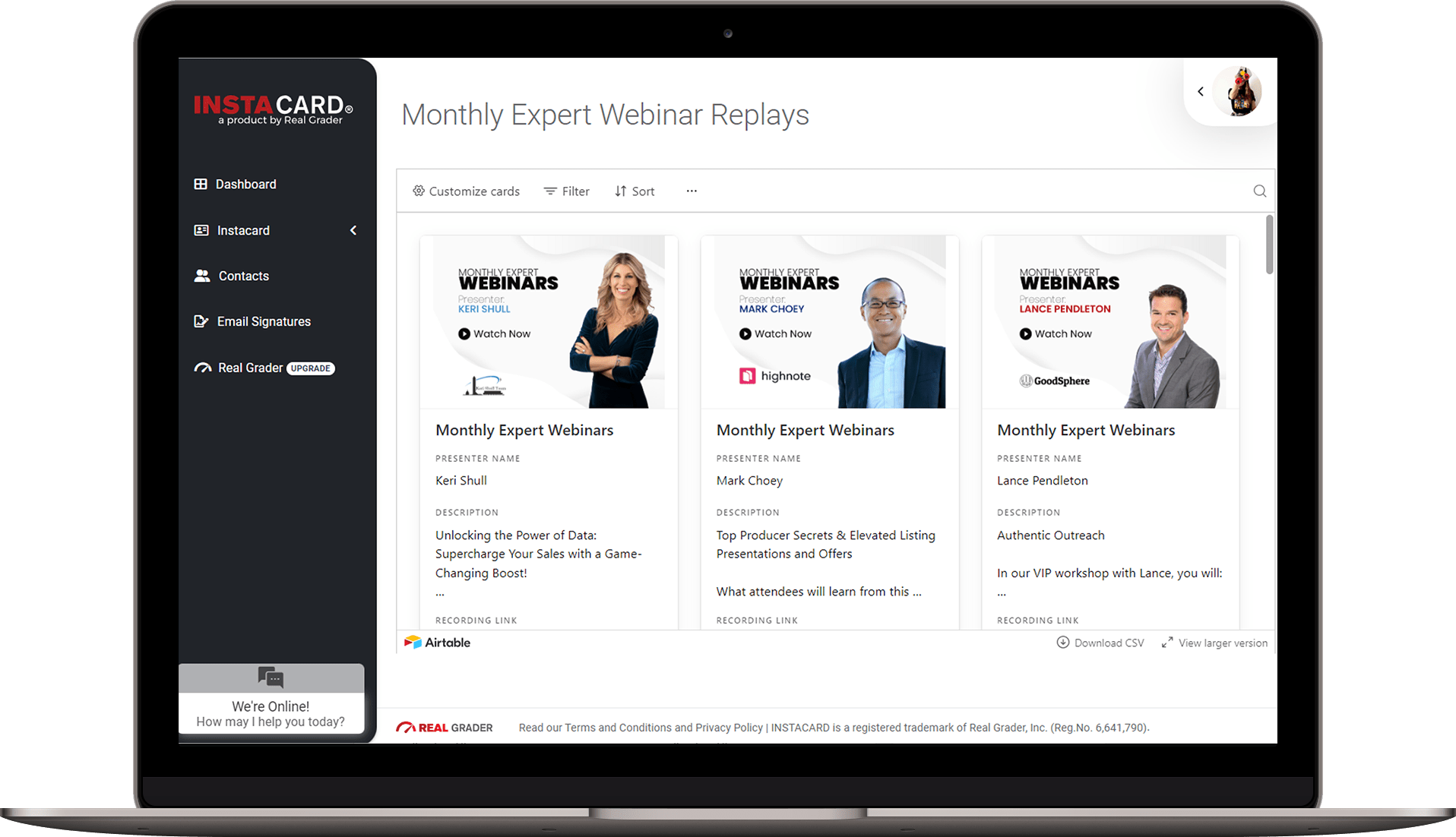
Task: Click Watch Now play icon on Lance Pendleton card
Action: (1026, 333)
